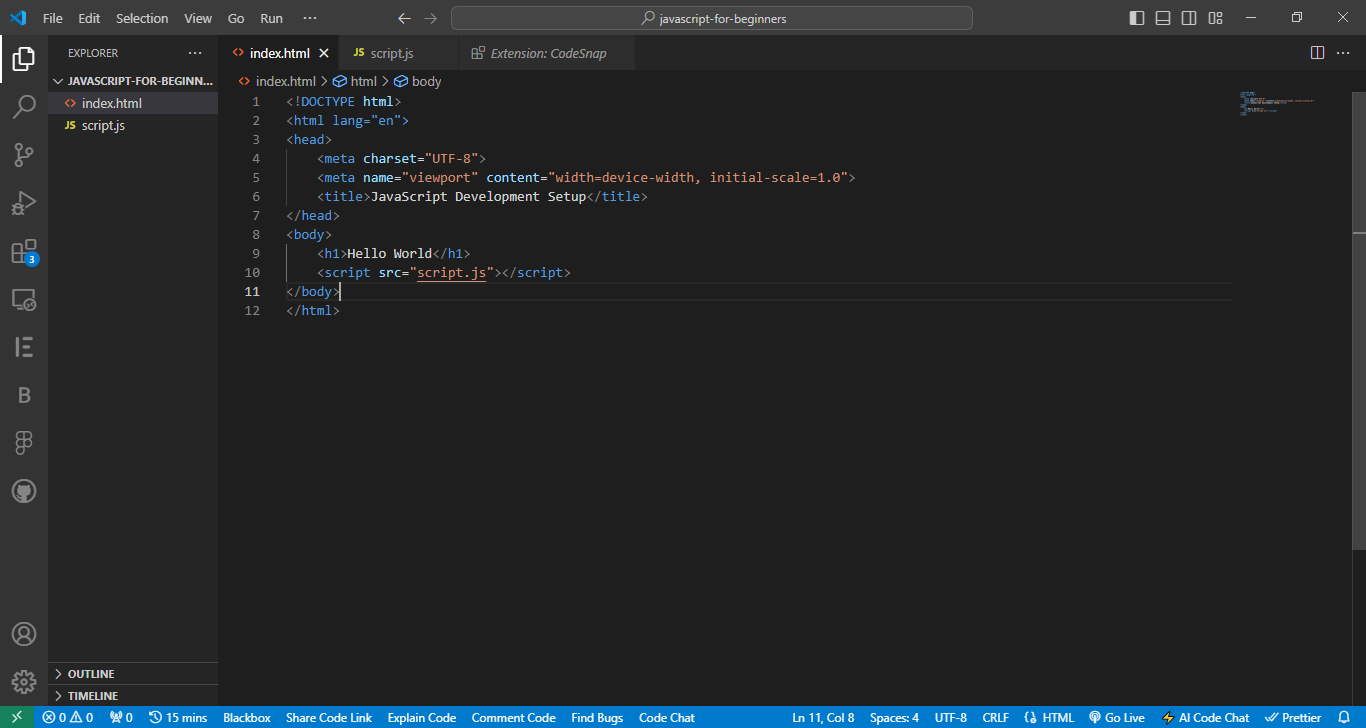Viewport: 1366px width, 728px height.
Task: Toggle the primary side bar
Action: pos(1137,18)
